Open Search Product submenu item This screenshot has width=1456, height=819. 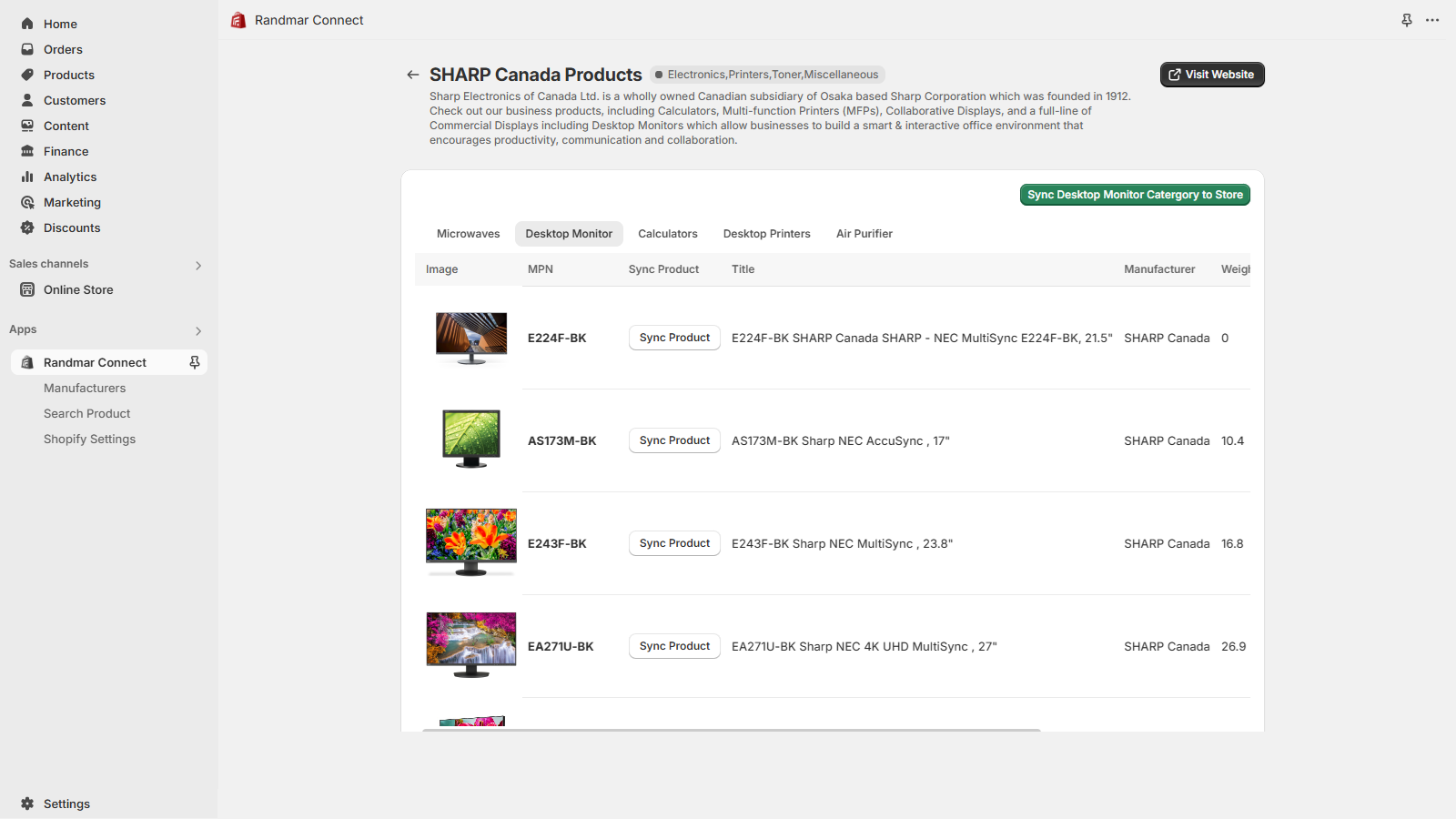pos(87,413)
